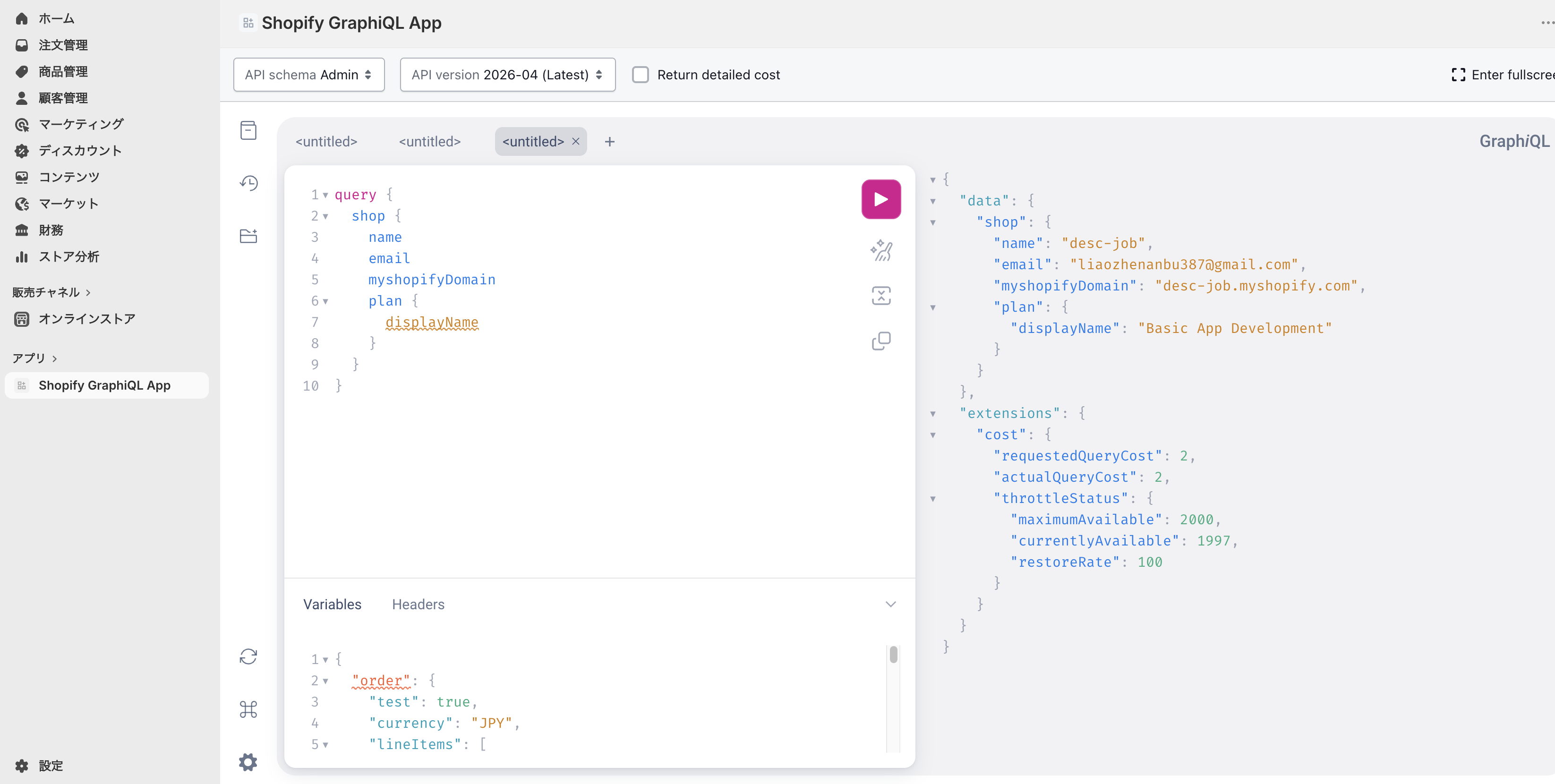Collapse the "cost" node in response

[932, 435]
